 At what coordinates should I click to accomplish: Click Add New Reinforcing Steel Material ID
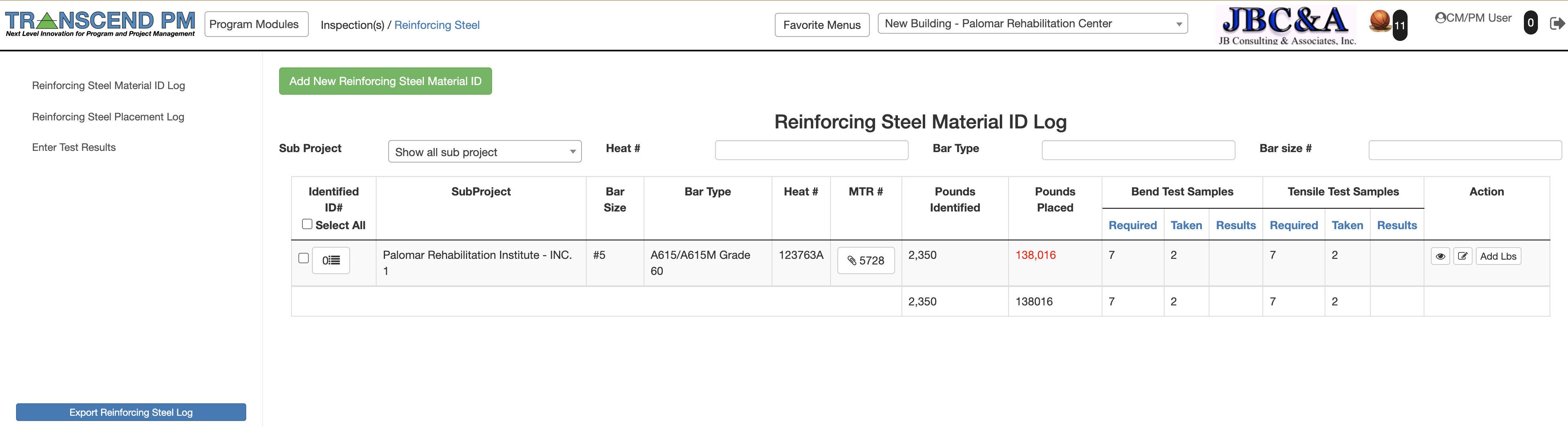385,81
